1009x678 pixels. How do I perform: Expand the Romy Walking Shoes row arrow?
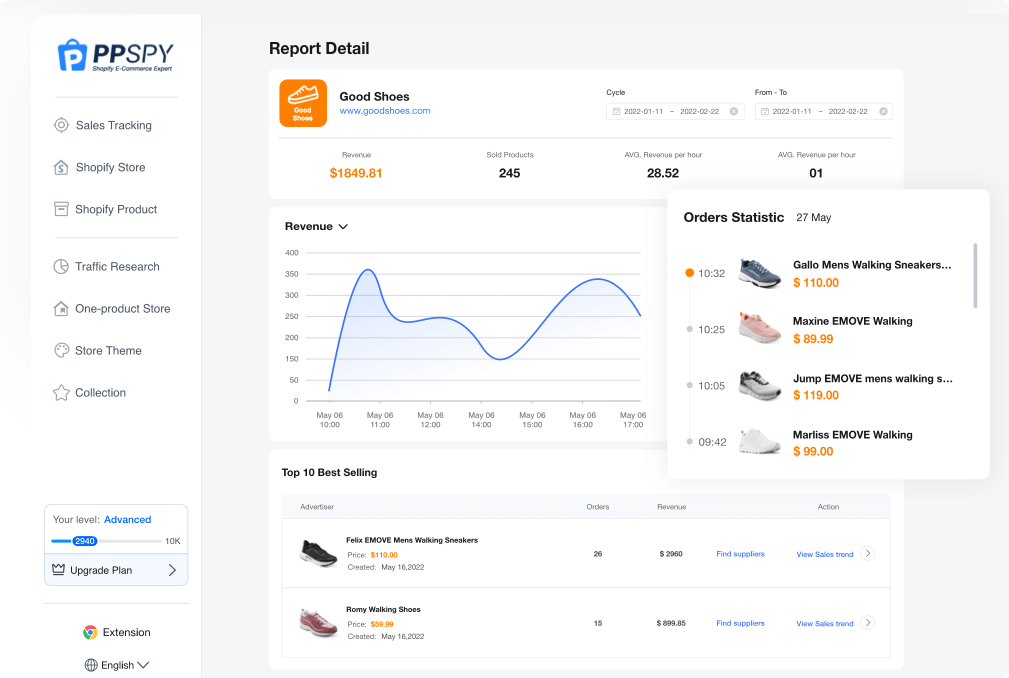(x=867, y=623)
